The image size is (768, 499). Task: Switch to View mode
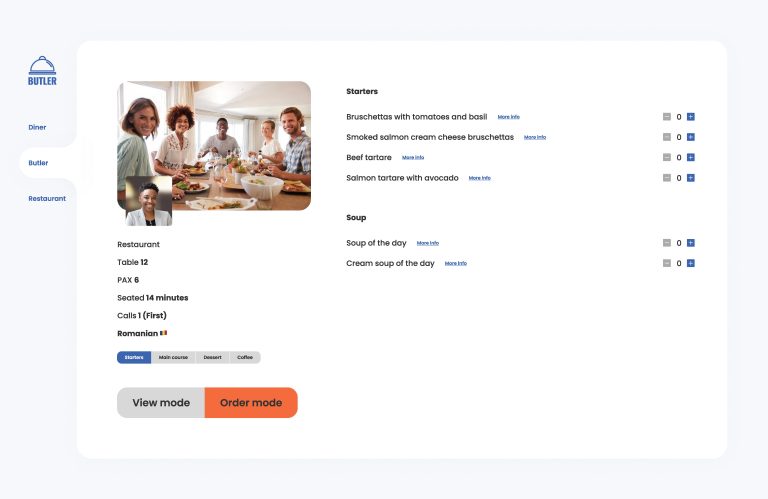tap(161, 402)
